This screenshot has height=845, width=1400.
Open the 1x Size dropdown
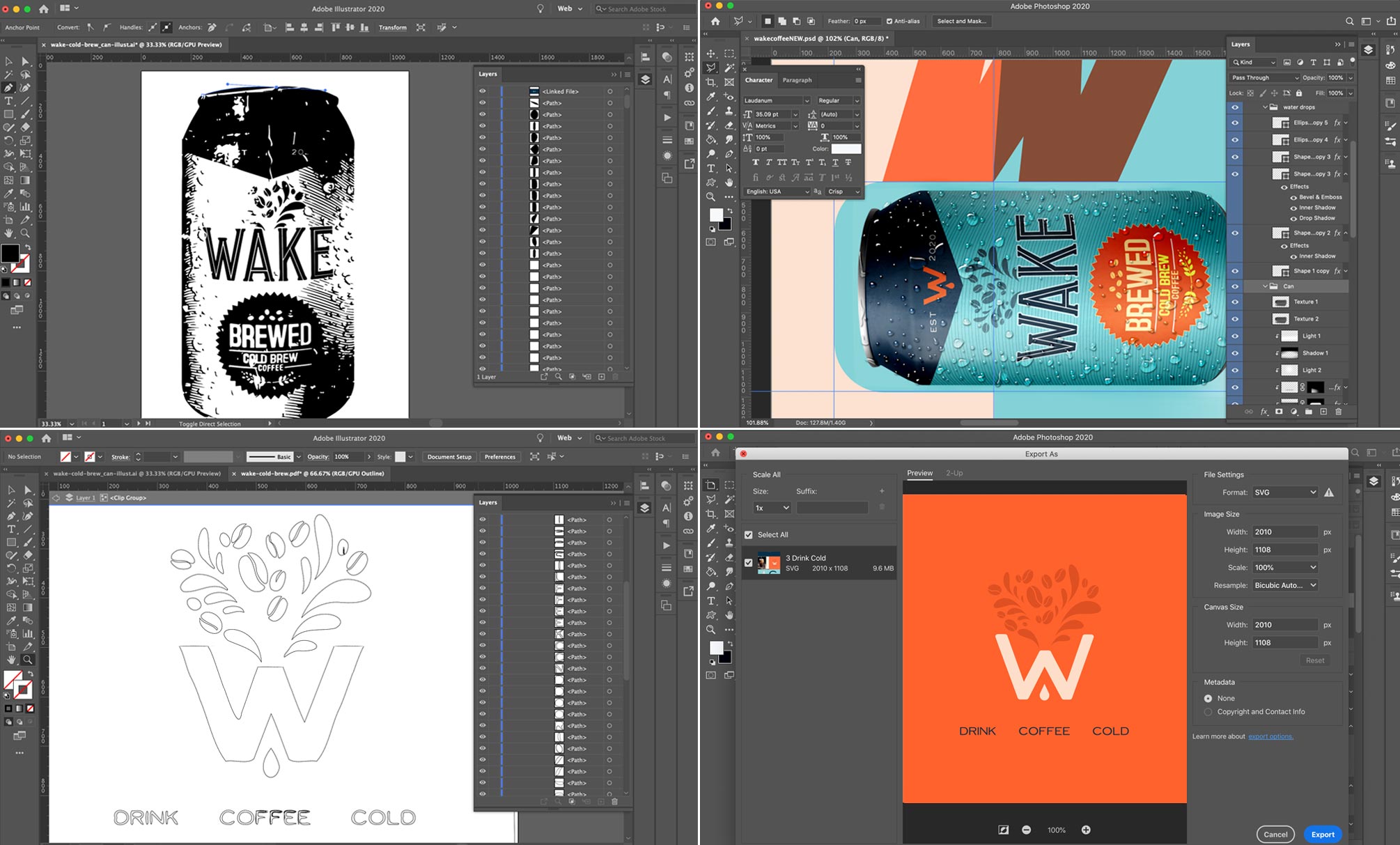click(x=772, y=508)
